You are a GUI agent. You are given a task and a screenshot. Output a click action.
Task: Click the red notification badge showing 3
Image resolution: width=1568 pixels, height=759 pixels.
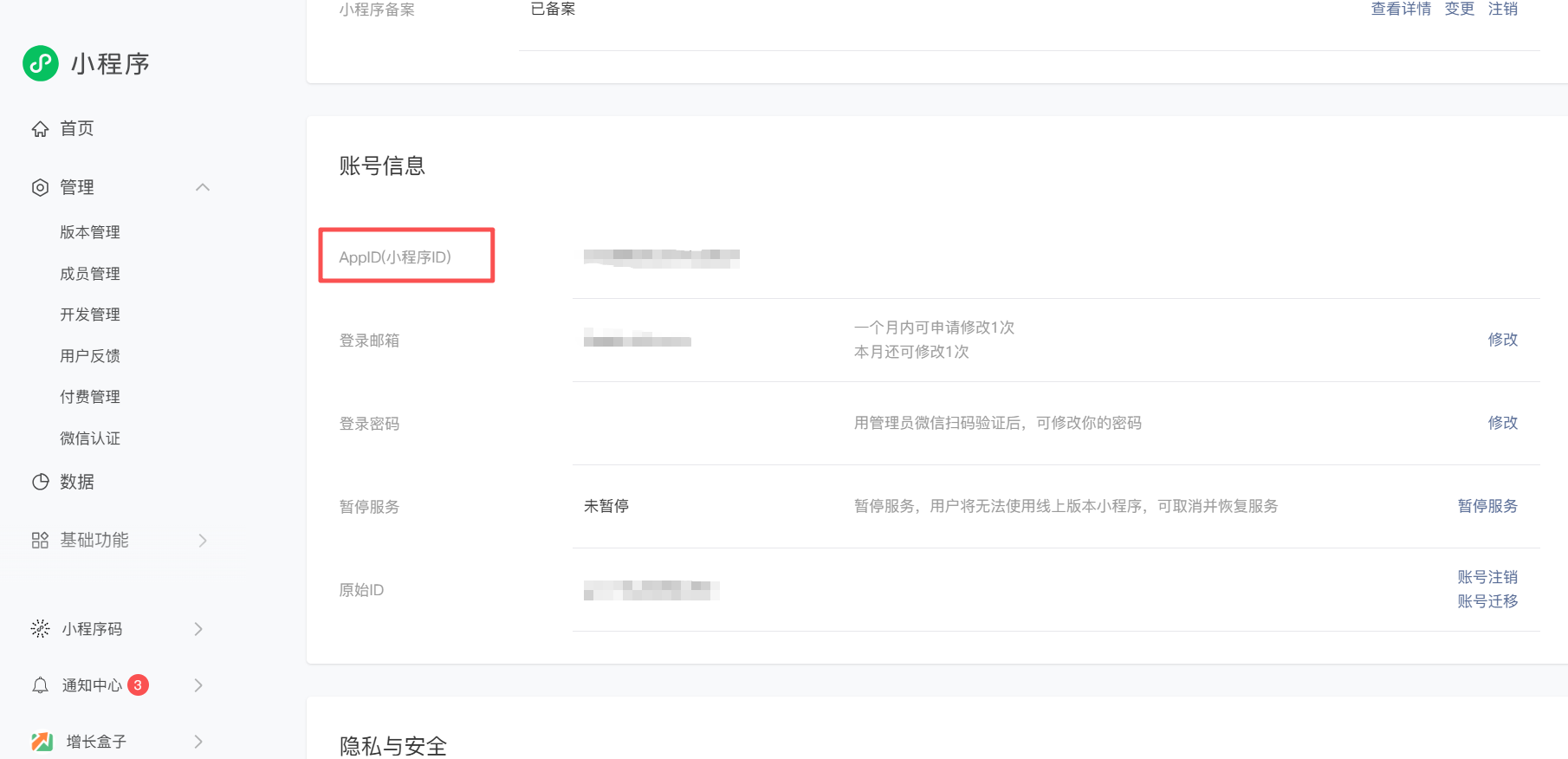tap(138, 685)
